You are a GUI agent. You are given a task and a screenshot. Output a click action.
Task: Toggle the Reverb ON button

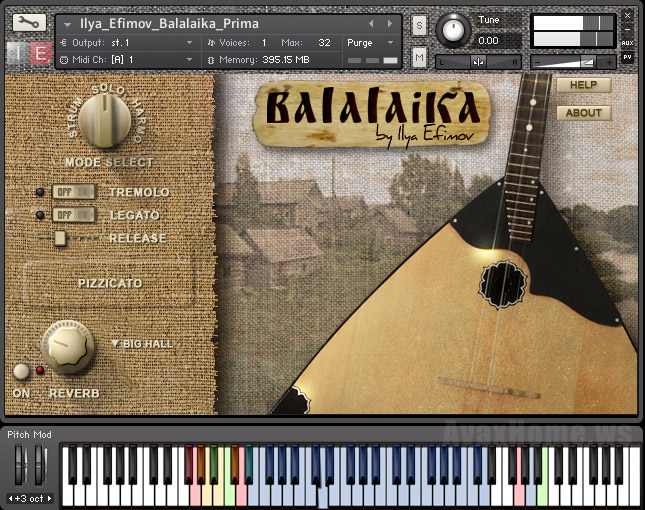[x=21, y=371]
